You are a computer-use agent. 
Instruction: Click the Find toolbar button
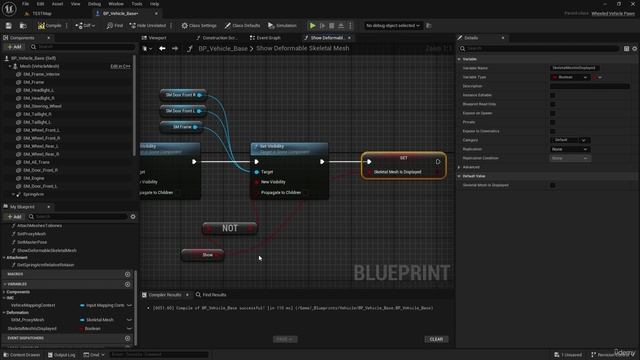tap(115, 26)
